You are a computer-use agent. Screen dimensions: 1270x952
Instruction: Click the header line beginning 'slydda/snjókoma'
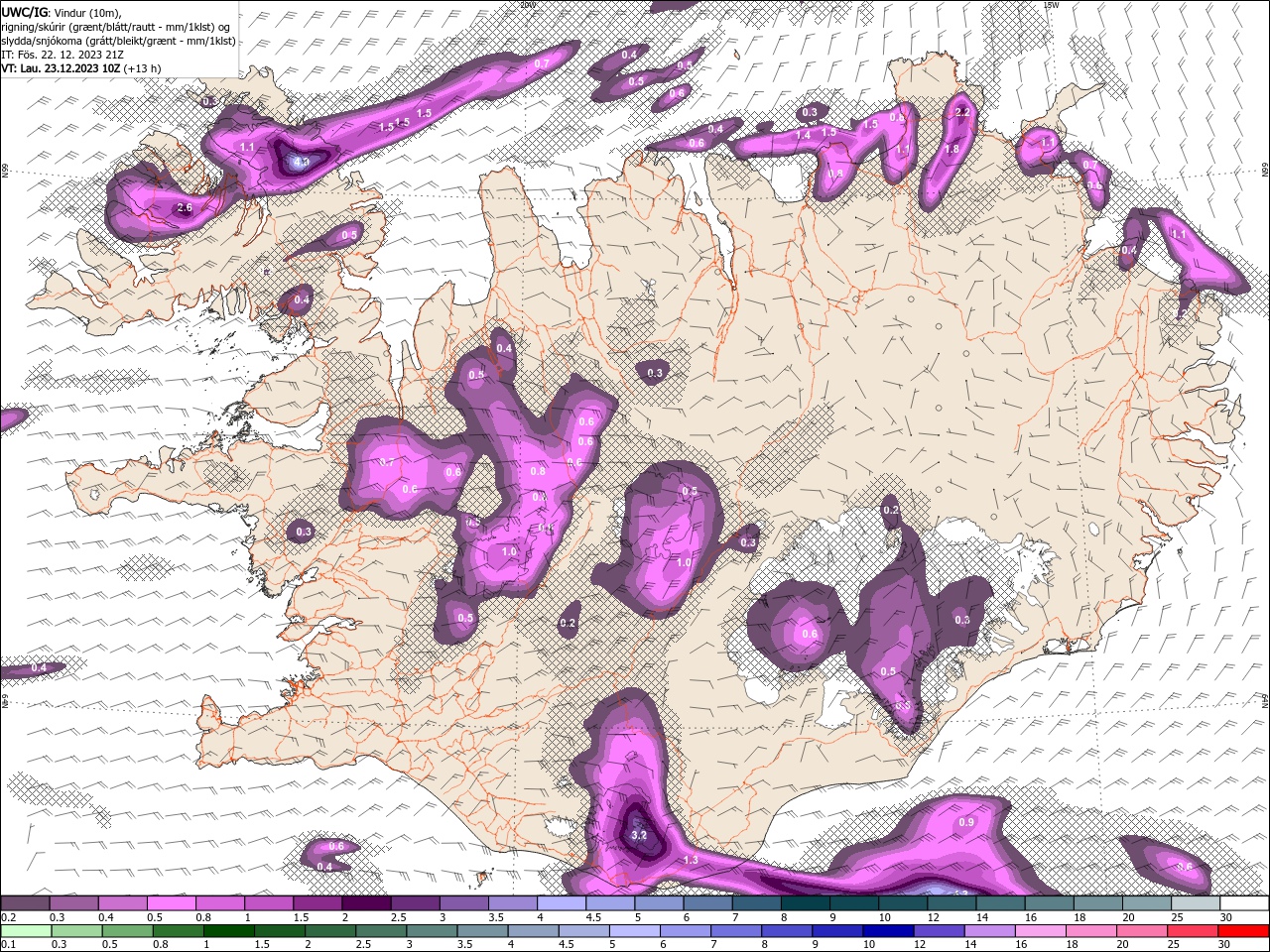point(118,41)
